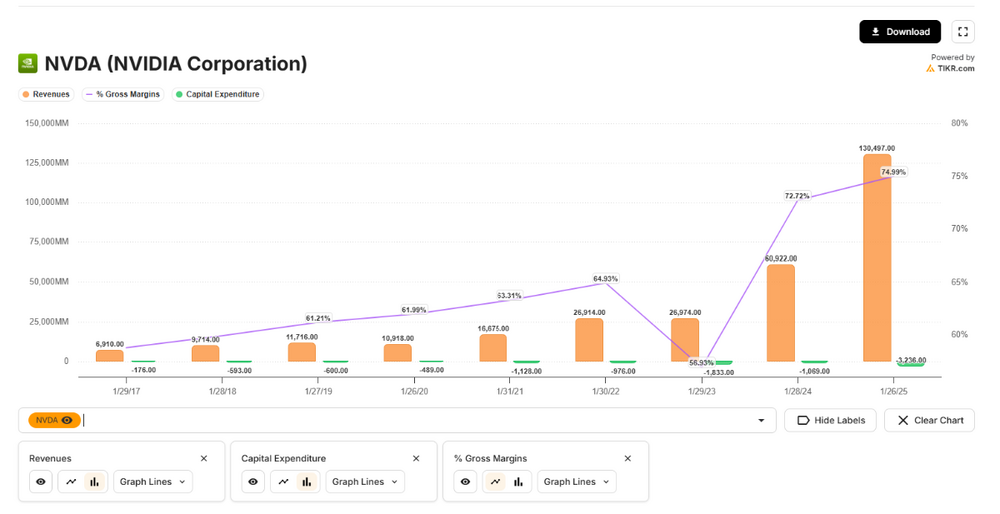The width and height of the screenshot is (1000, 514).
Task: Click the 1/29/23 x-axis date label
Action: pyautogui.click(x=702, y=391)
